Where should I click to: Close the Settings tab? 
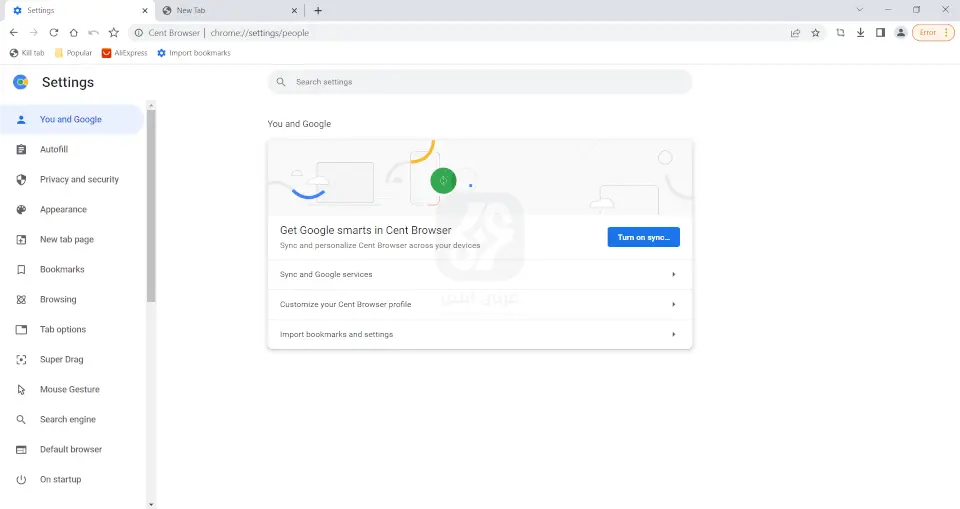click(x=145, y=10)
